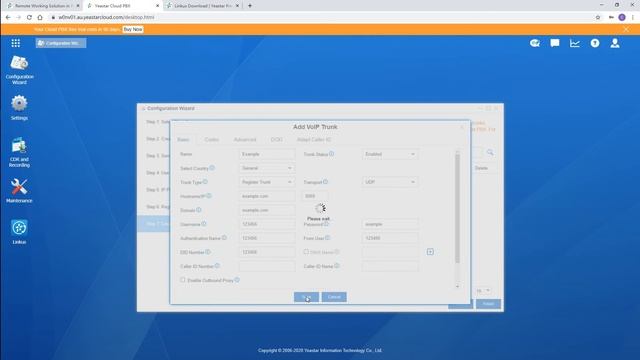
Task: Close the Add VoIP Trunk dialog
Action: 462,127
